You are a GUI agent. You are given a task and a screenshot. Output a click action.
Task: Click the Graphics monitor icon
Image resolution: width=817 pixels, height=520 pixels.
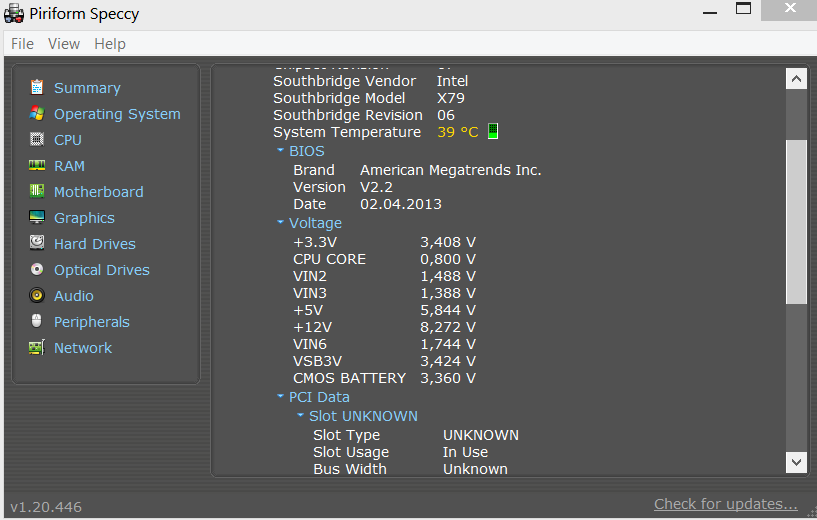coord(36,217)
